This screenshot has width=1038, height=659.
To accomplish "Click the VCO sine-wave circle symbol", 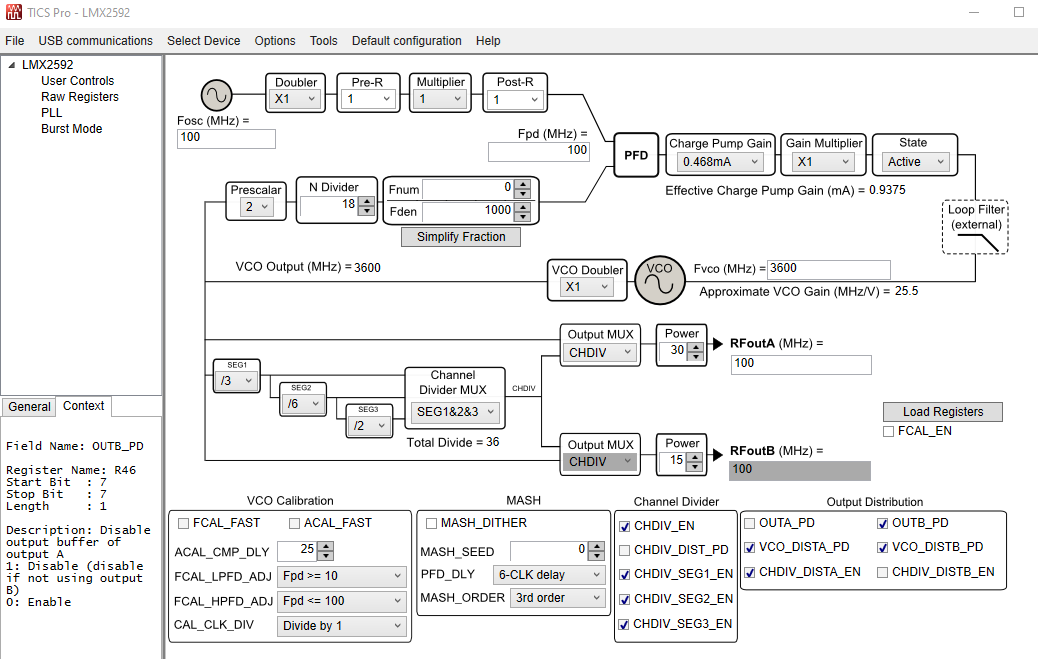I will click(659, 280).
